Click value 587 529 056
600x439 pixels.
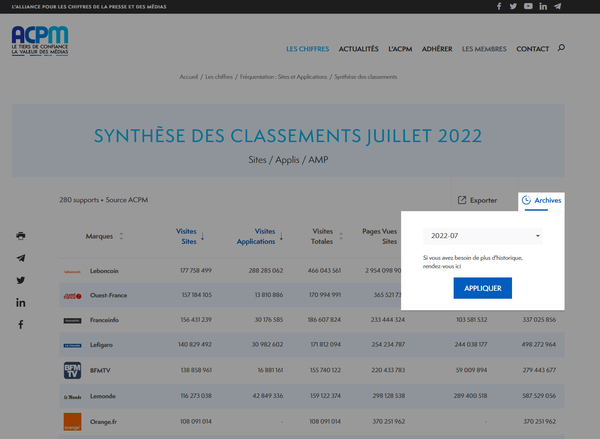tap(539, 396)
